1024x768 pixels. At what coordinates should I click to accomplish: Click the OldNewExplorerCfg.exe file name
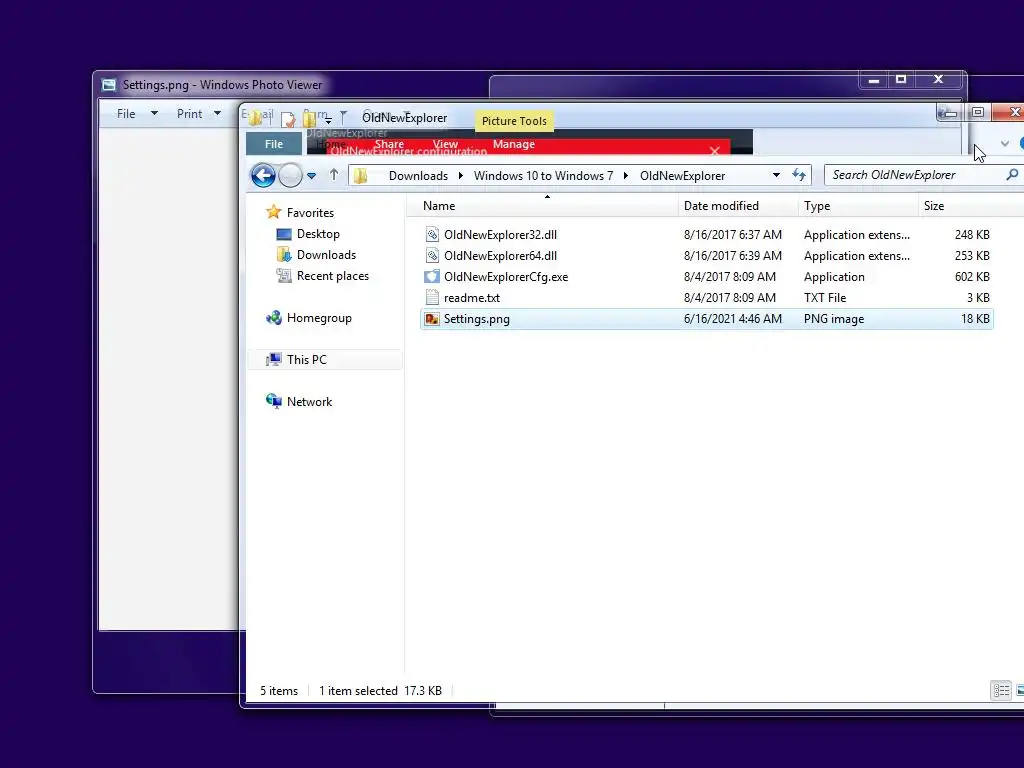click(x=506, y=277)
